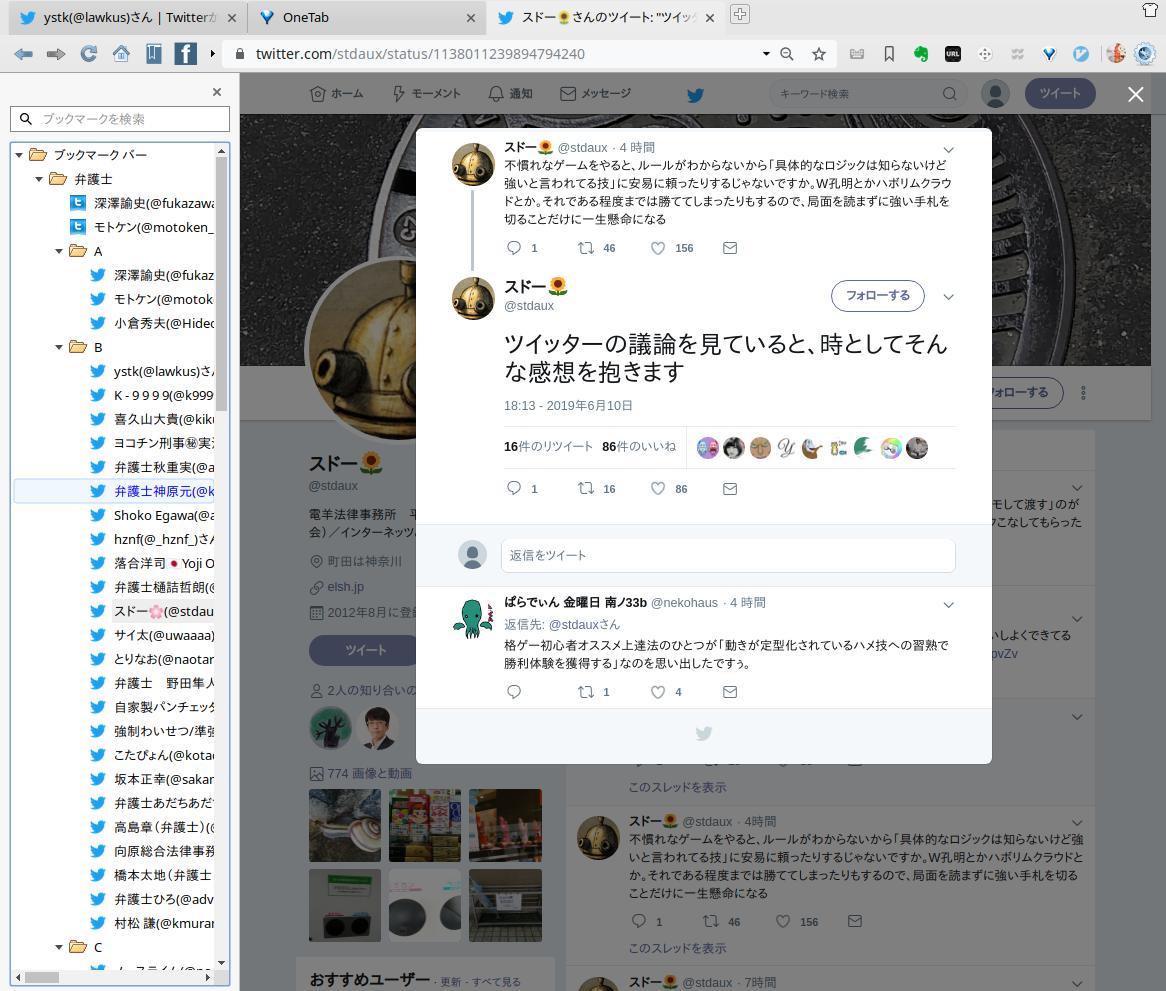Screen dimensions: 1166x991
Task: Open the browser home icon
Action: [x=121, y=54]
